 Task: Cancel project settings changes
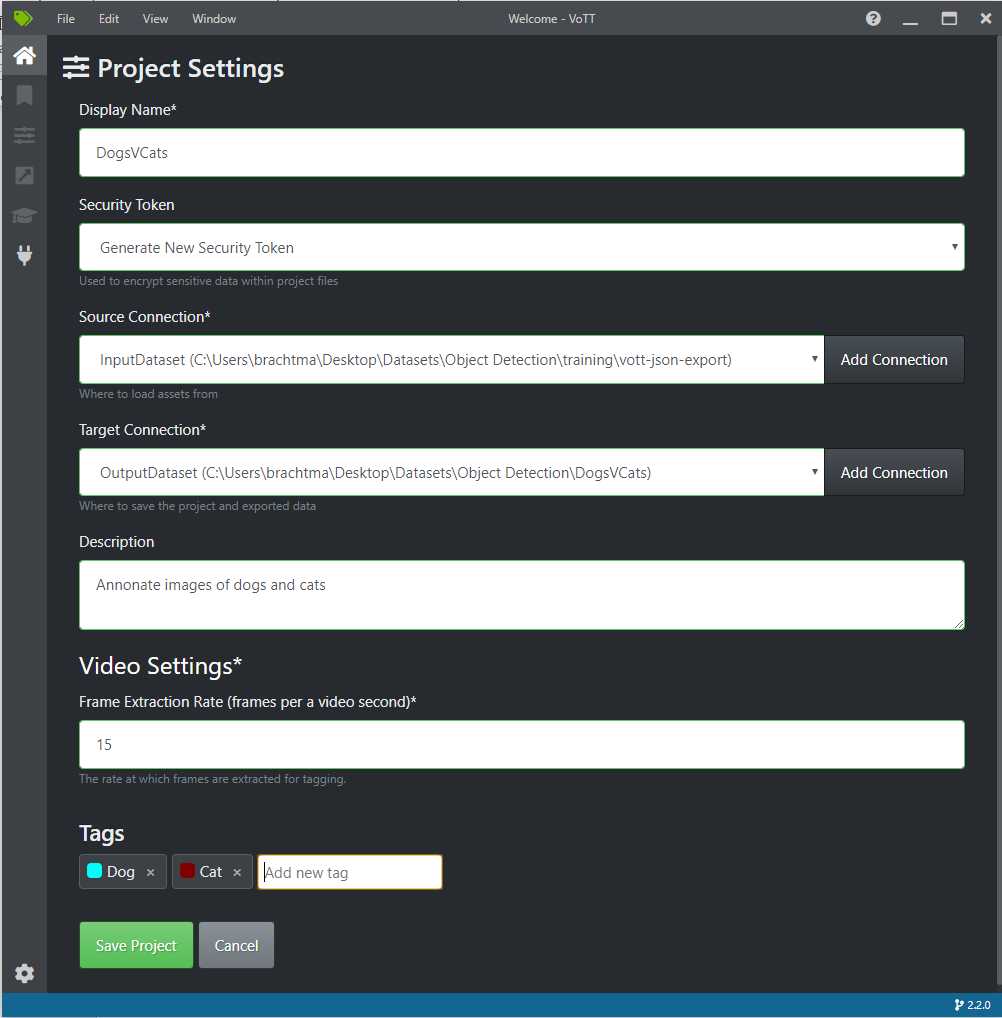click(x=236, y=945)
